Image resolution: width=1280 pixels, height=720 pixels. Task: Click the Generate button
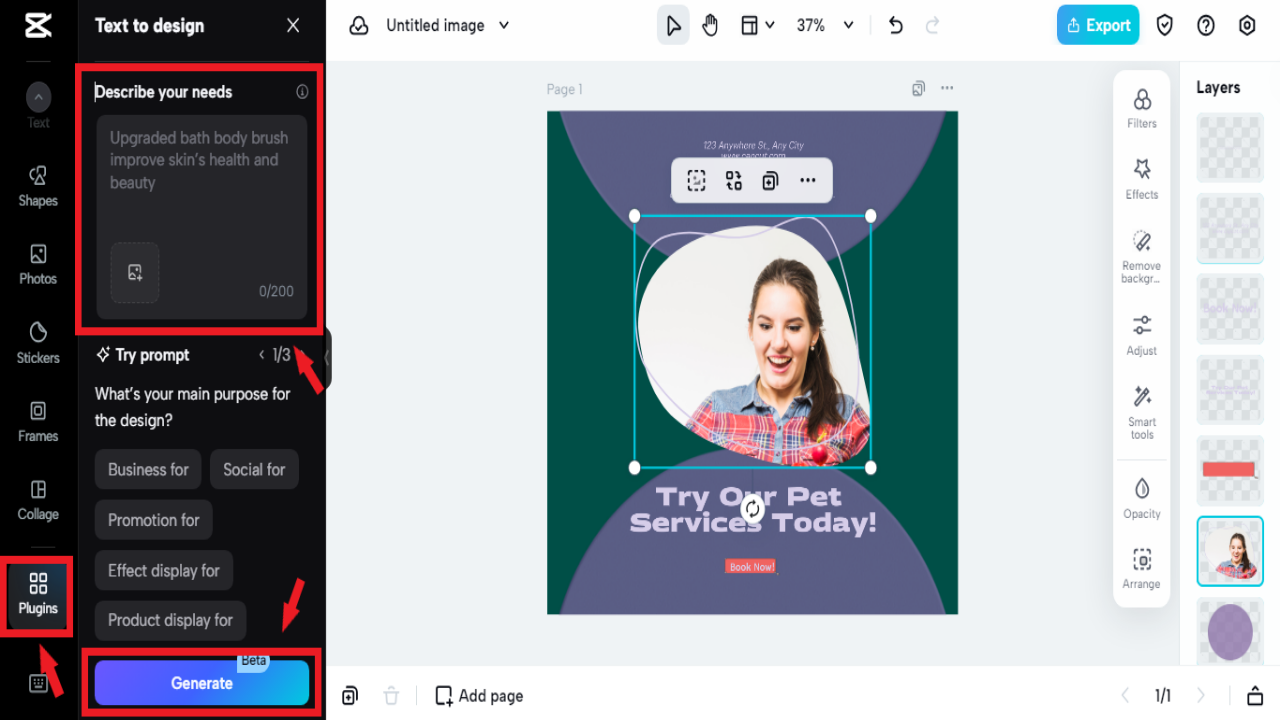[x=201, y=683]
